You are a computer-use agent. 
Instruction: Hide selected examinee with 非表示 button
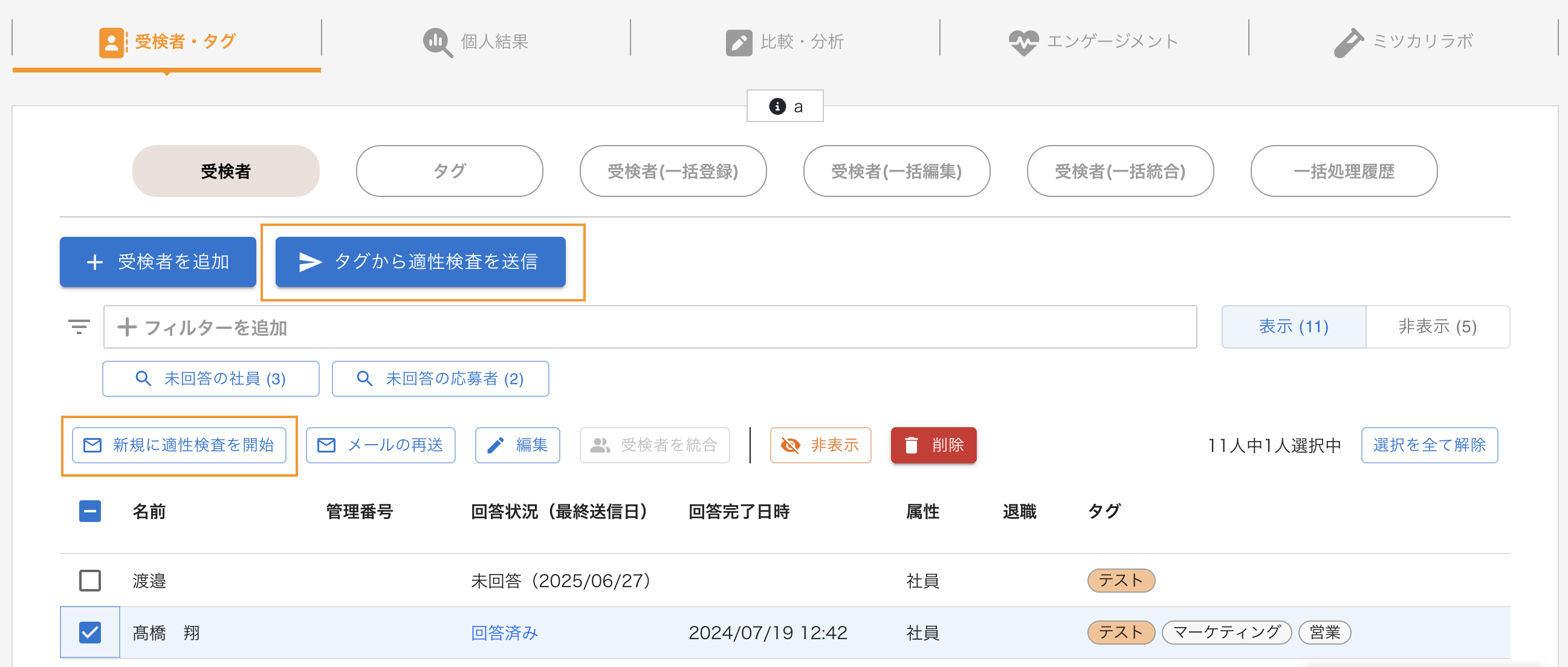pyautogui.click(x=820, y=445)
